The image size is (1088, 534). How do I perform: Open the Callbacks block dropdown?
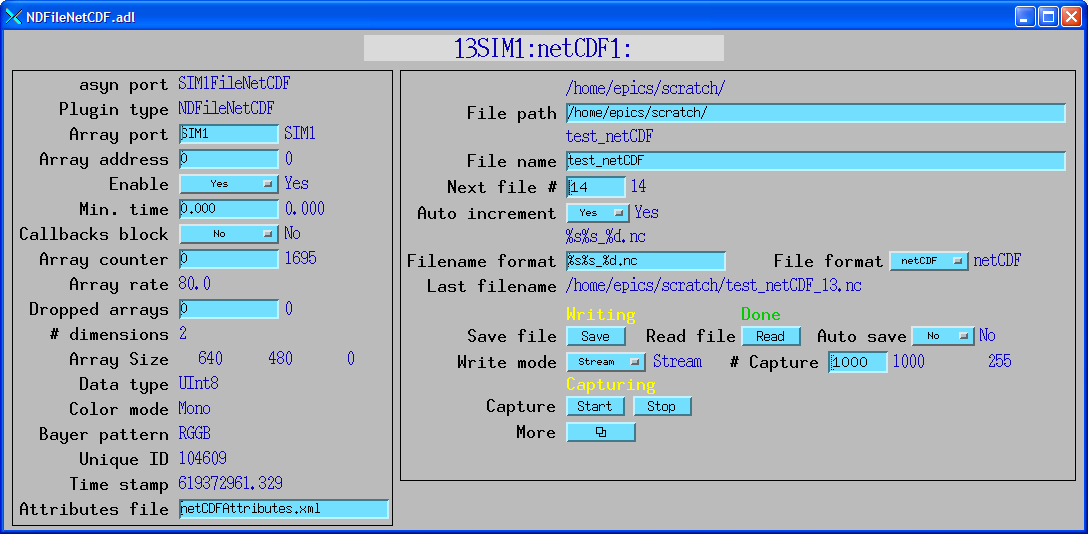click(x=228, y=233)
